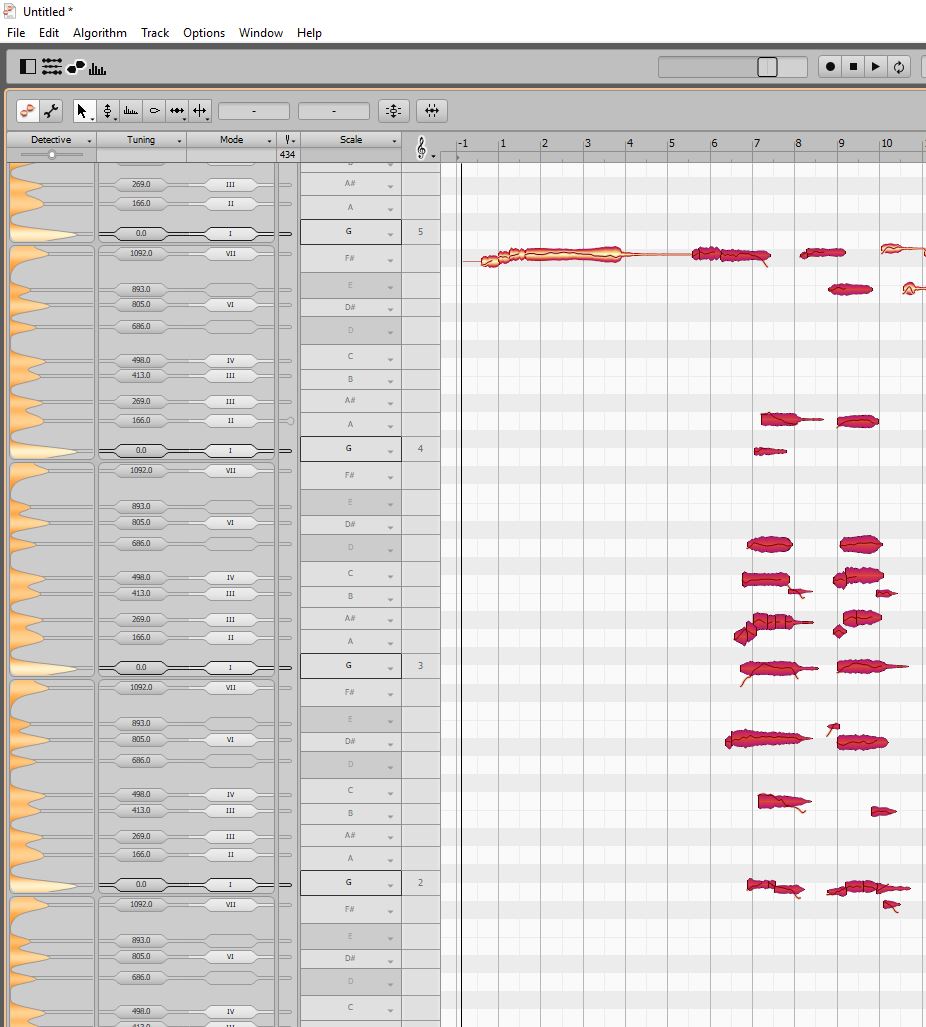Viewport: 926px width, 1027px height.
Task: Select the Main arrow tool
Action: point(82,111)
